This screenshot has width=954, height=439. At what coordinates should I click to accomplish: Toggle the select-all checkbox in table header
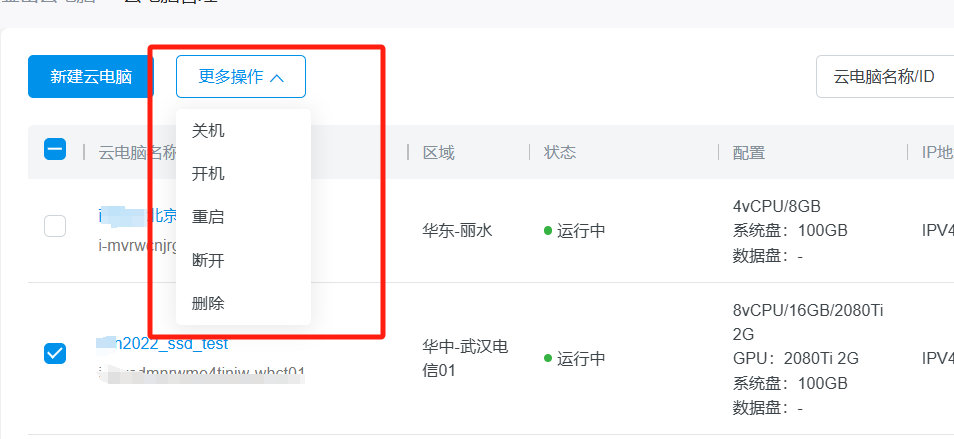(x=55, y=151)
